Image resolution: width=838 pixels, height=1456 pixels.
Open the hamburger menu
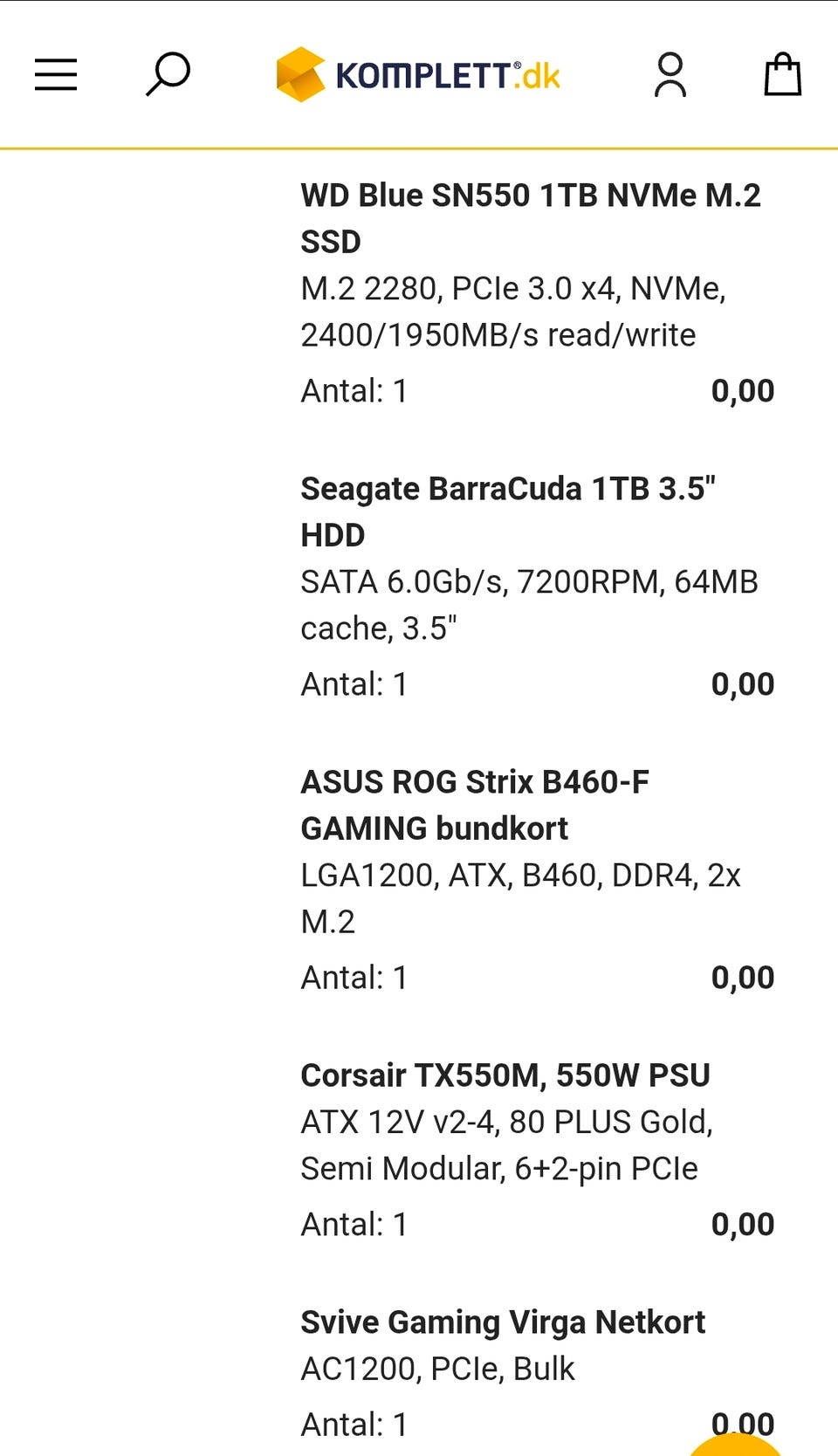pos(56,75)
